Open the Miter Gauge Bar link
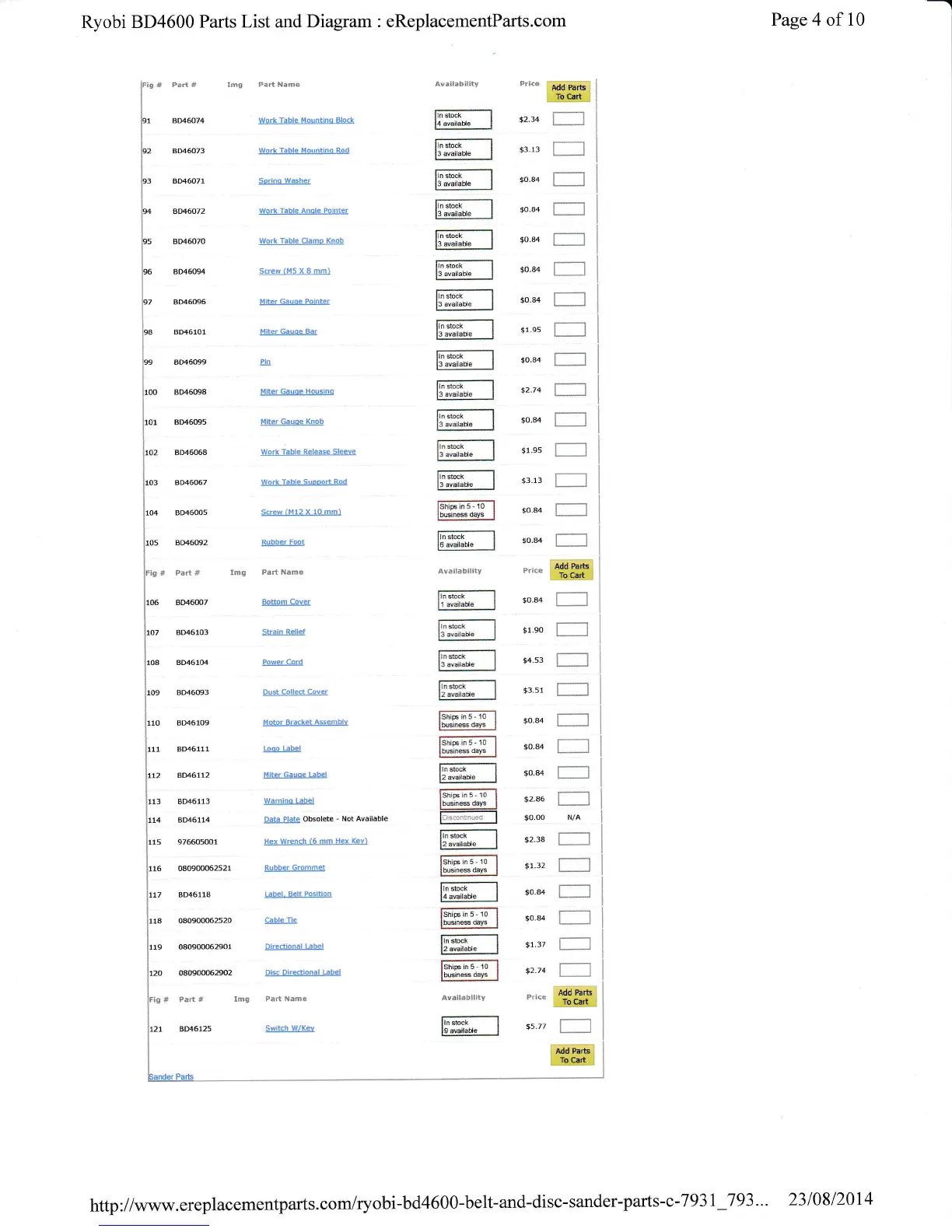Viewport: 952px width, 1232px height. pyautogui.click(x=288, y=332)
